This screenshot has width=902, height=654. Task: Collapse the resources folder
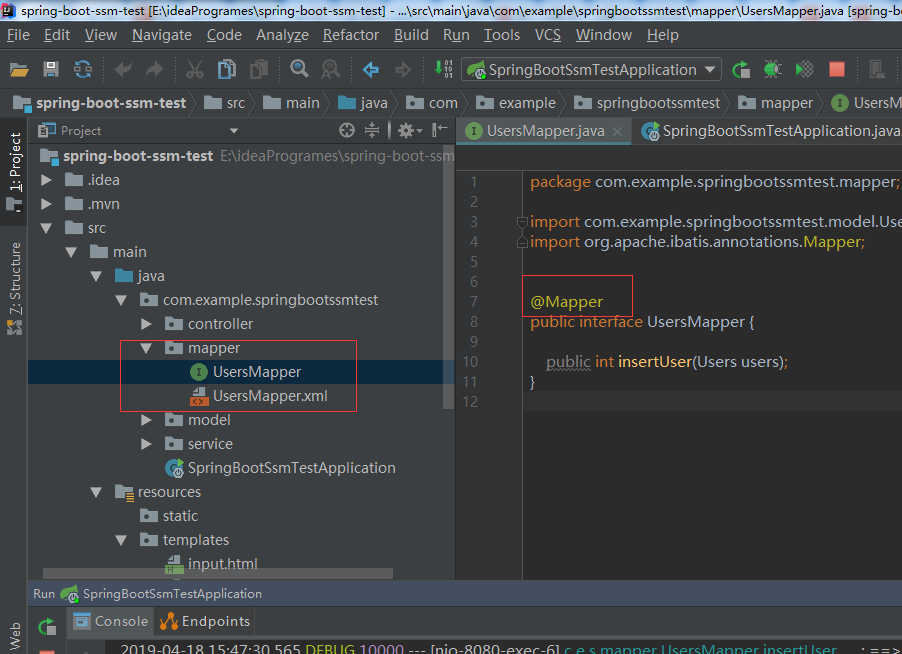pos(96,492)
